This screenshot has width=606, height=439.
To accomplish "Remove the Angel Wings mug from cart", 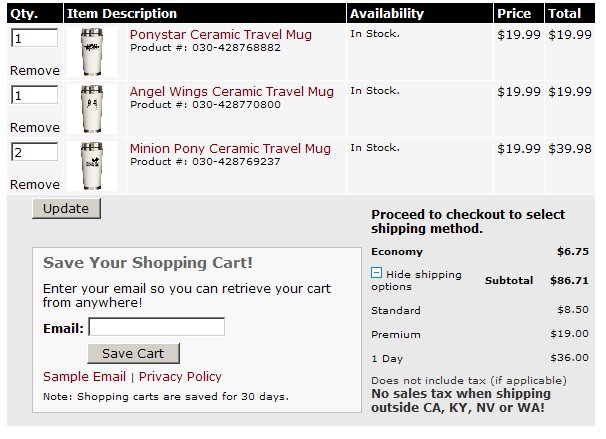I will click(35, 128).
